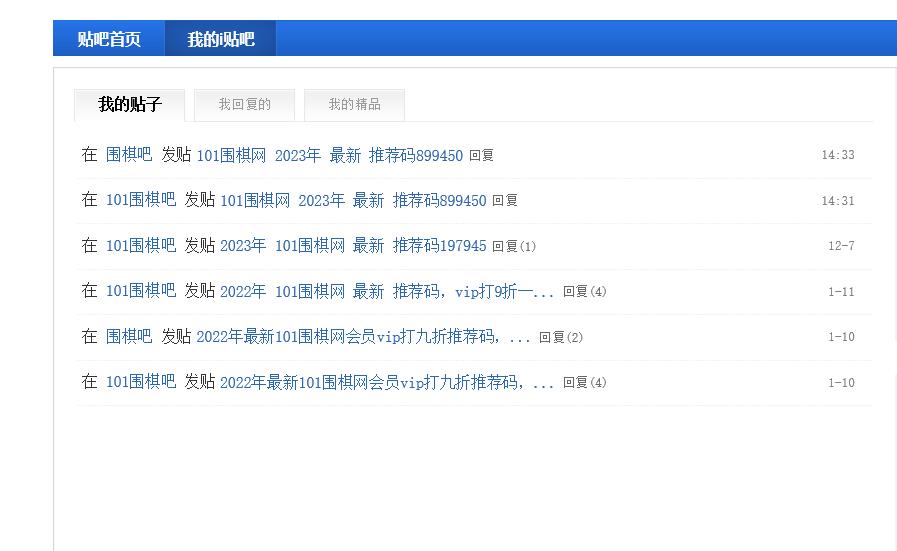
Task: Open post 101围棋网 2023年 最新 推荐码899450 at 14:33
Action: 330,155
